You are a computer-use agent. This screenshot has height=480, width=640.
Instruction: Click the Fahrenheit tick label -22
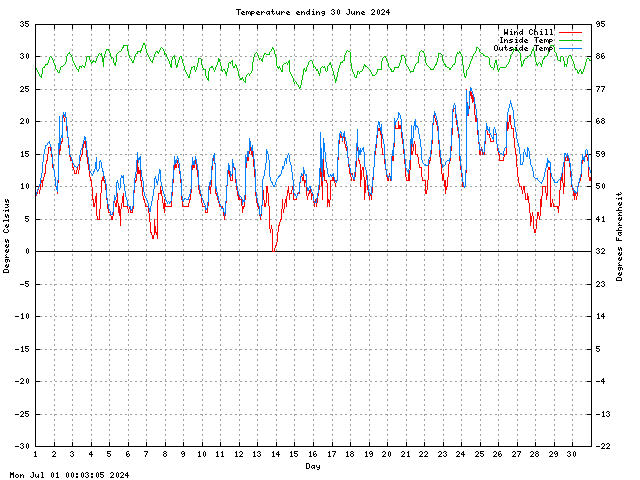coord(603,446)
